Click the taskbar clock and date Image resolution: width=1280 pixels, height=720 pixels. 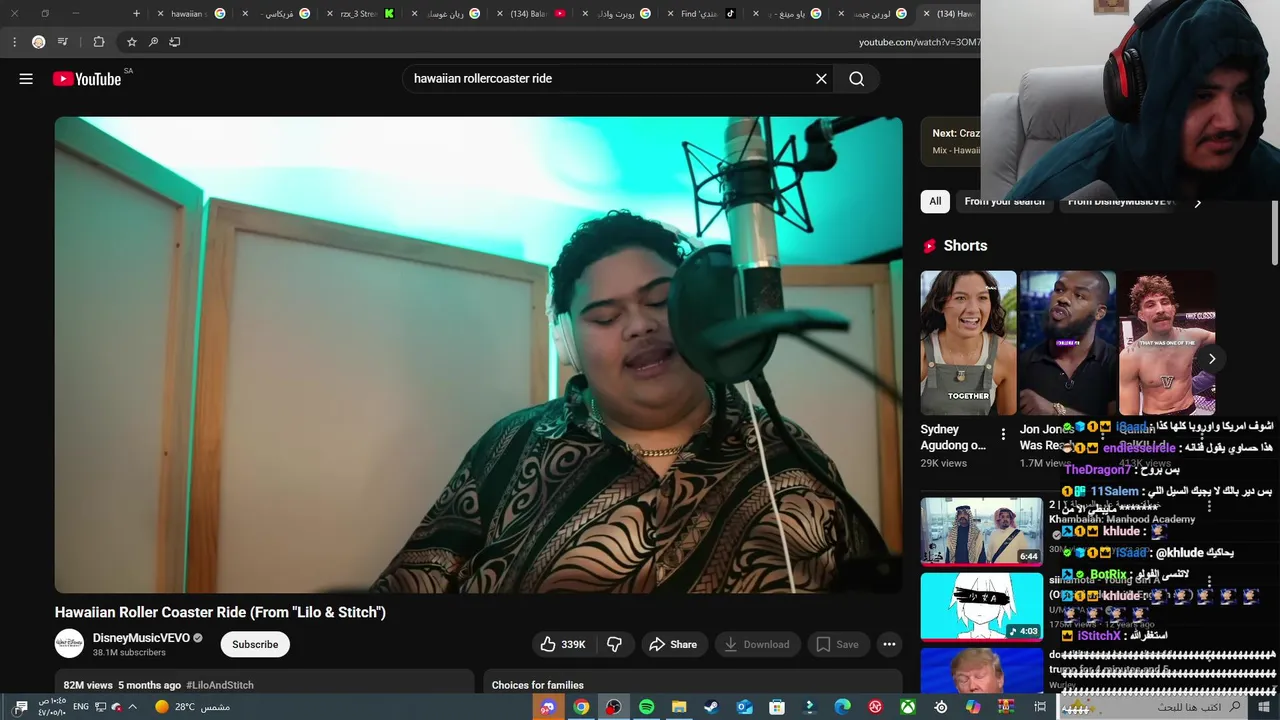51,707
